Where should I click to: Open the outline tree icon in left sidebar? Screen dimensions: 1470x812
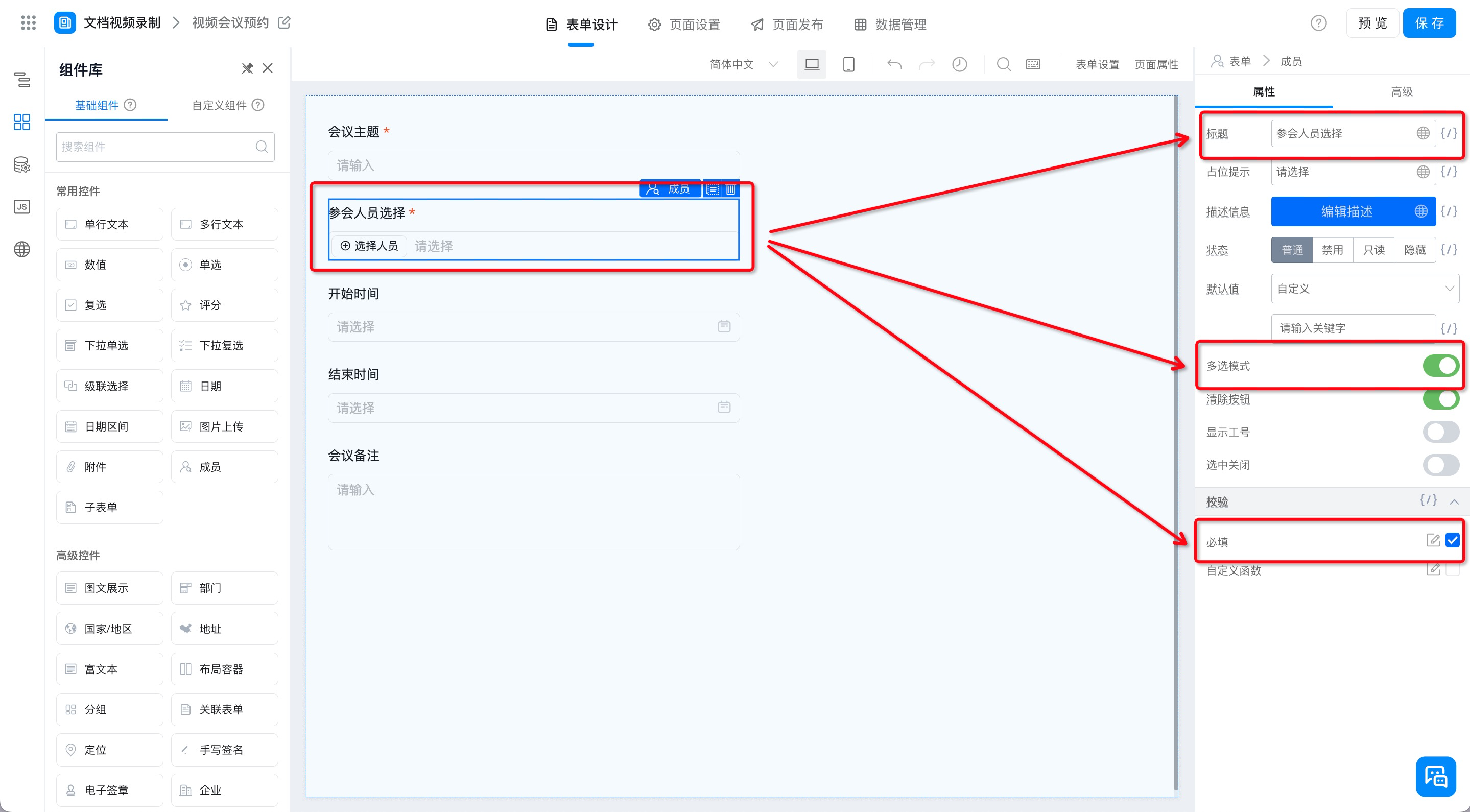[x=21, y=80]
